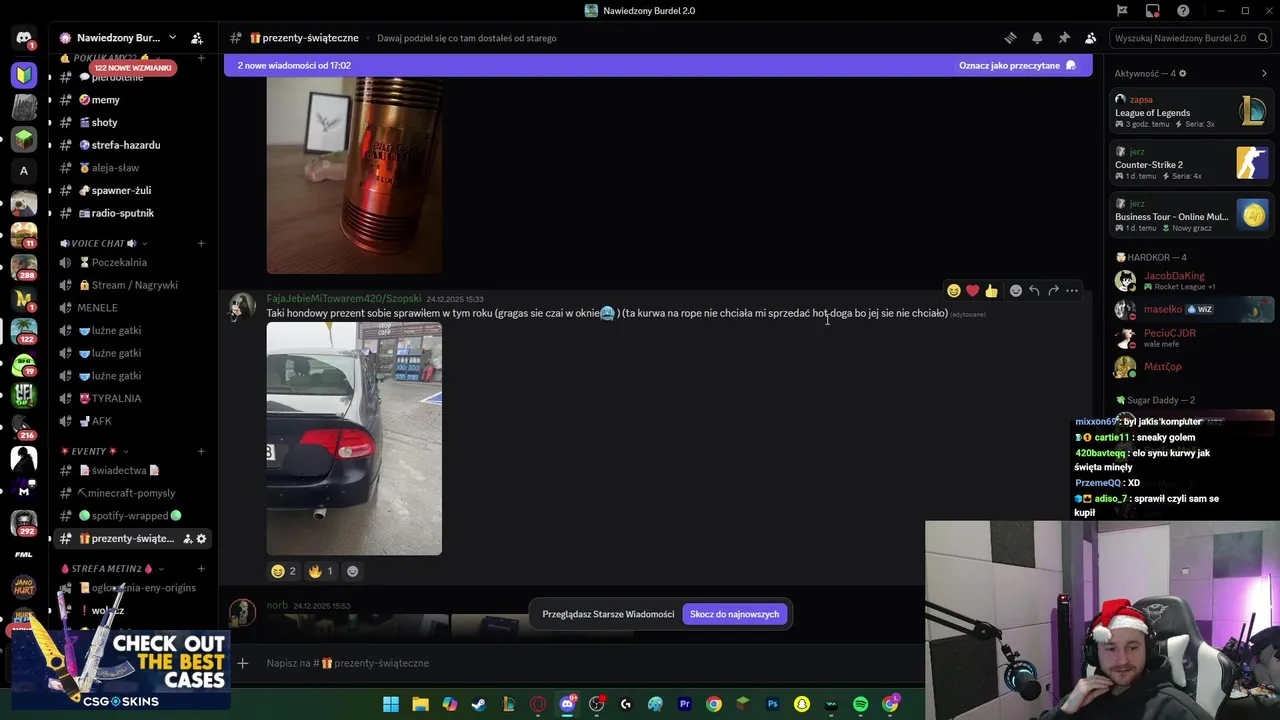Create a channel in VOICE CHAT category
1280x720 pixels.
click(201, 243)
